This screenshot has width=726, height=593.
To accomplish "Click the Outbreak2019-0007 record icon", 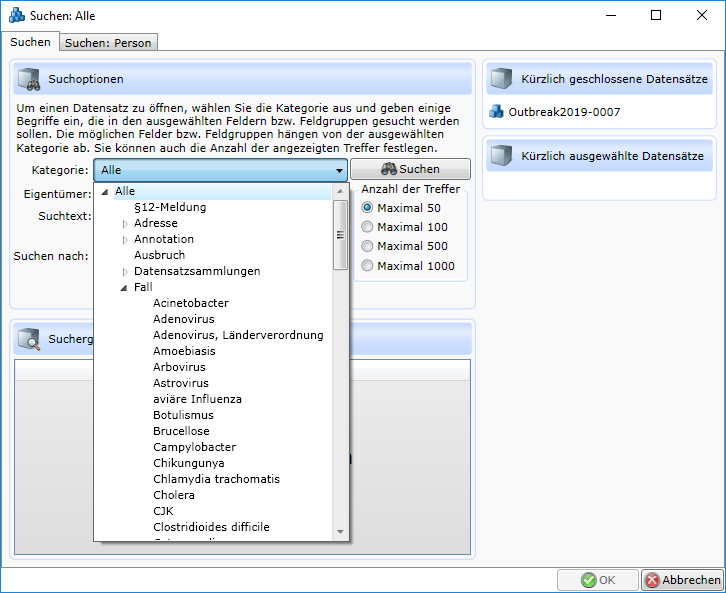I will (496, 112).
